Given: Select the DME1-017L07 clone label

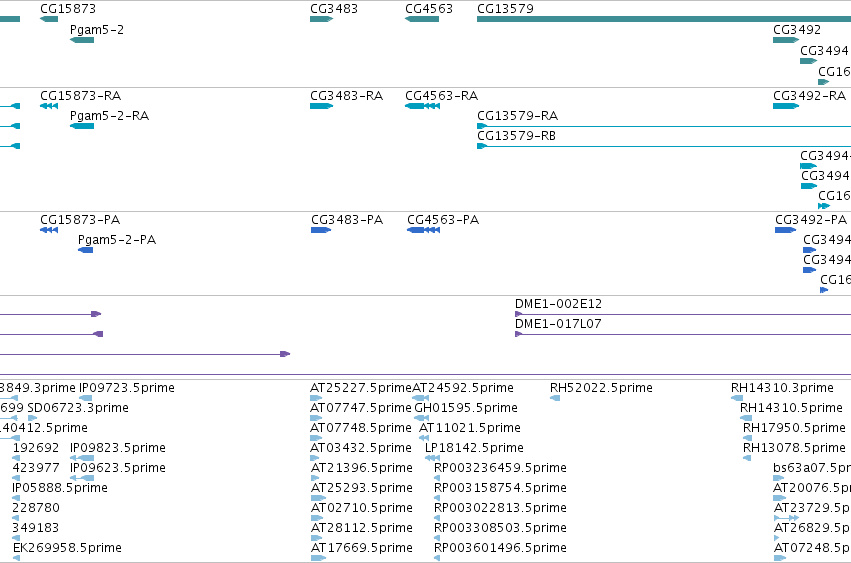Looking at the screenshot, I should [x=558, y=324].
